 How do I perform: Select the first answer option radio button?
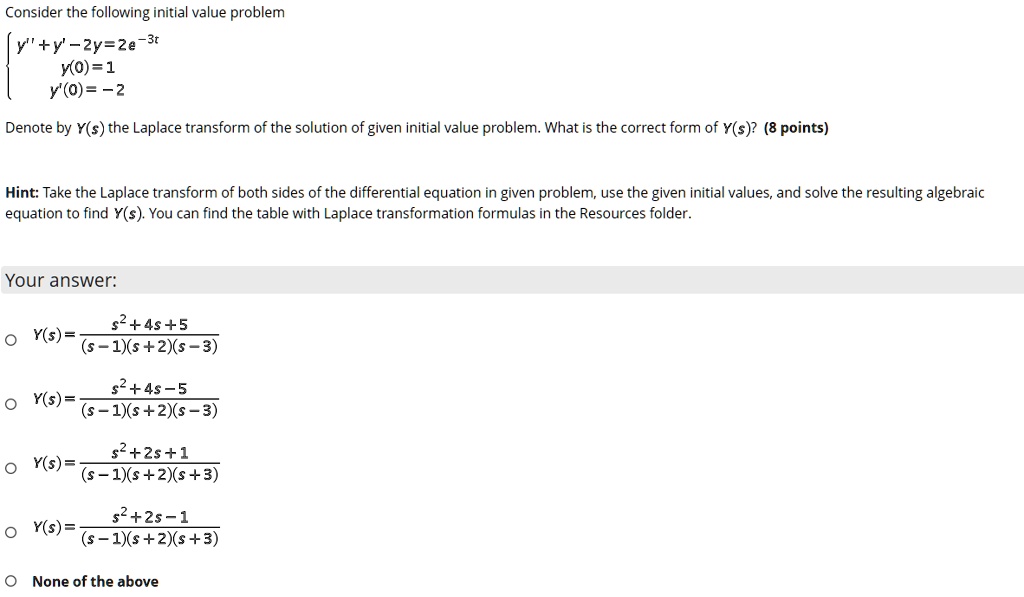coord(10,339)
